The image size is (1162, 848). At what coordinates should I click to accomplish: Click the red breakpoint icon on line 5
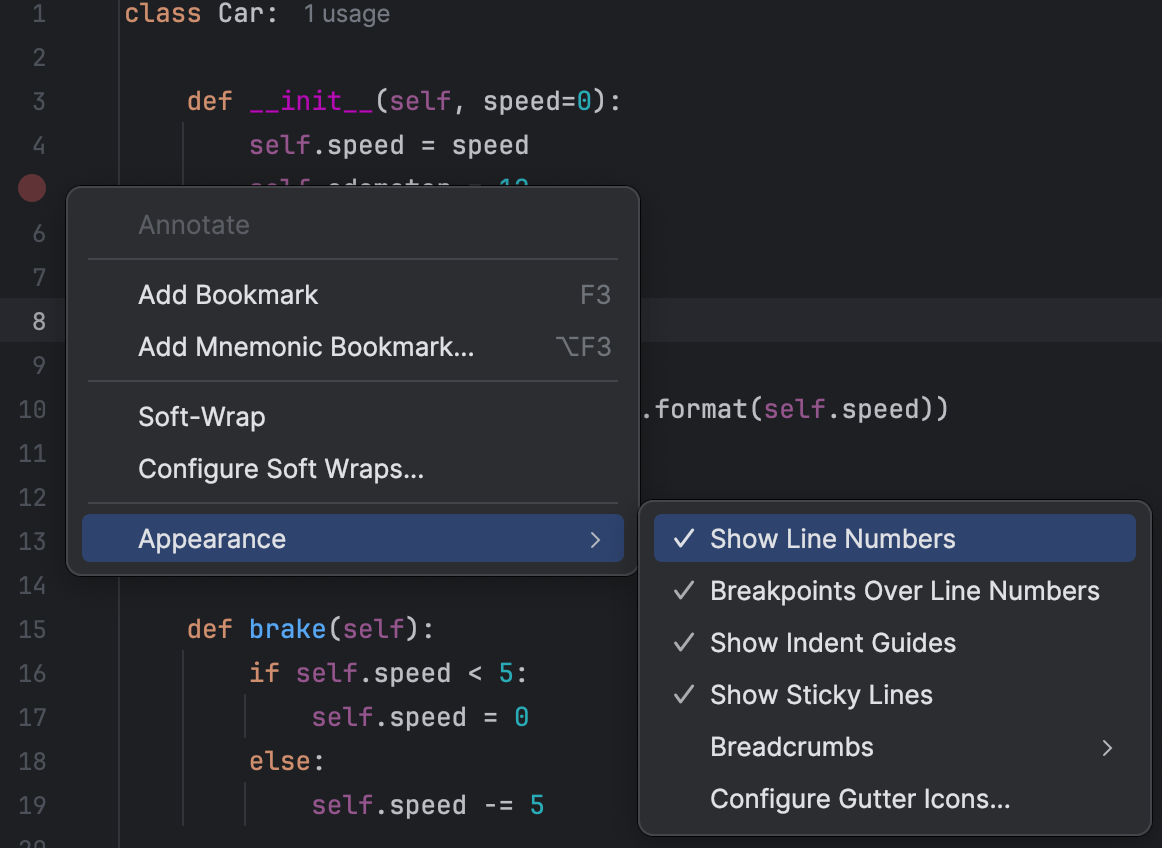pyautogui.click(x=31, y=188)
